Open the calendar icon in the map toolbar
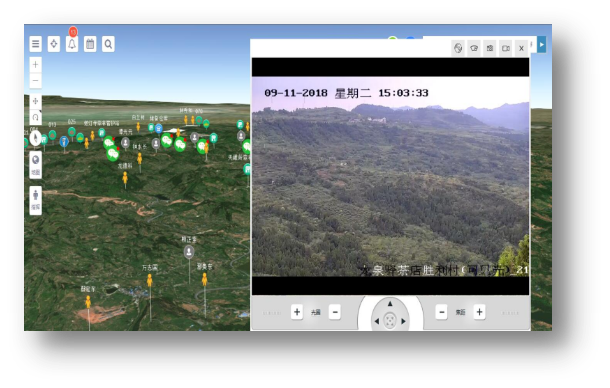The image size is (610, 388). coord(90,44)
